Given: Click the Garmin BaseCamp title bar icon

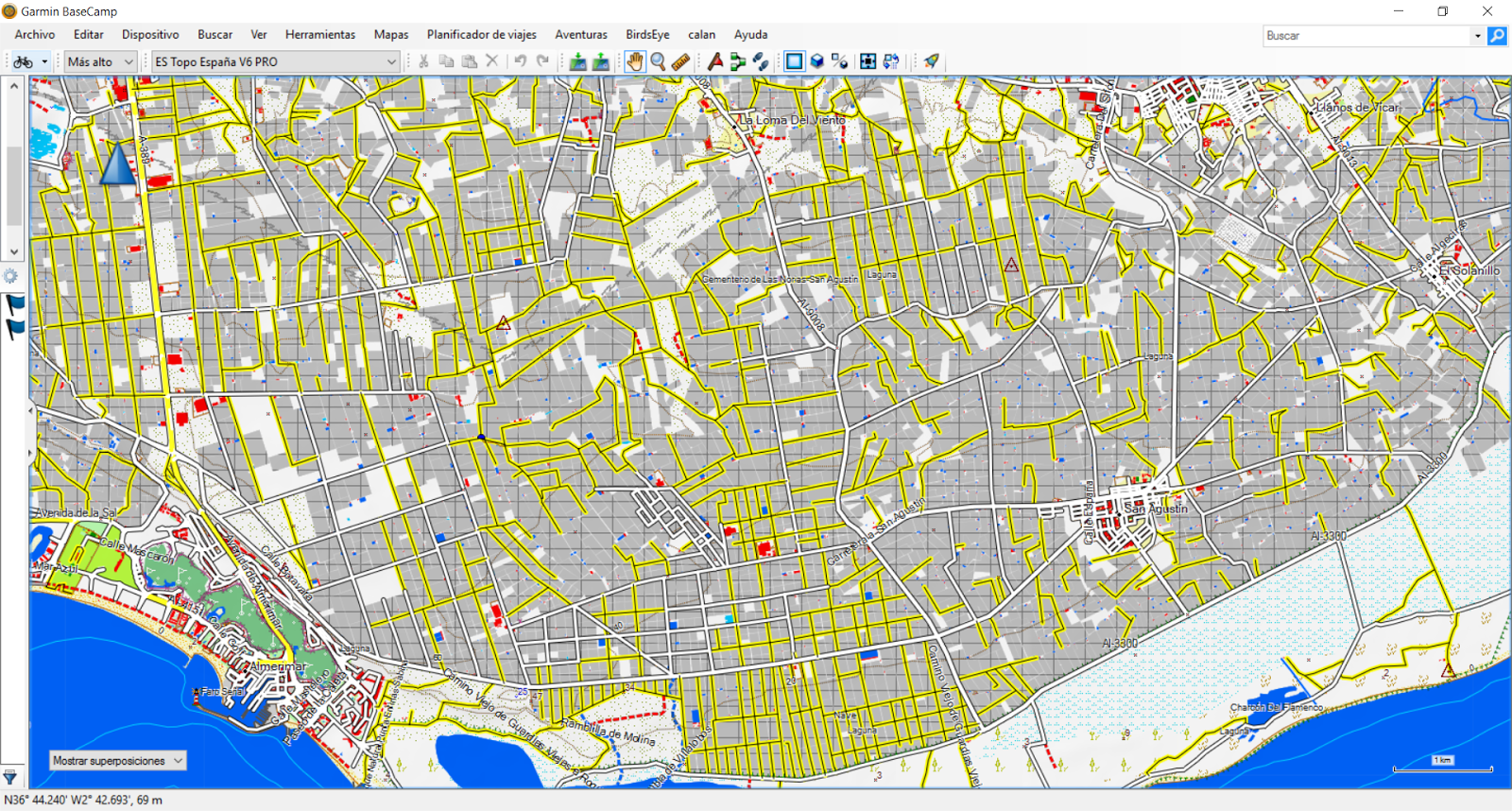Looking at the screenshot, I should 9,11.
